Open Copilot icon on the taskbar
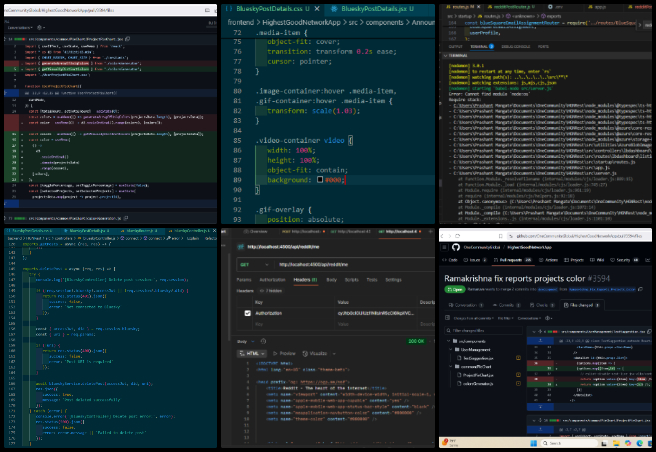Image resolution: width=656 pixels, height=452 pixels. coord(628,443)
